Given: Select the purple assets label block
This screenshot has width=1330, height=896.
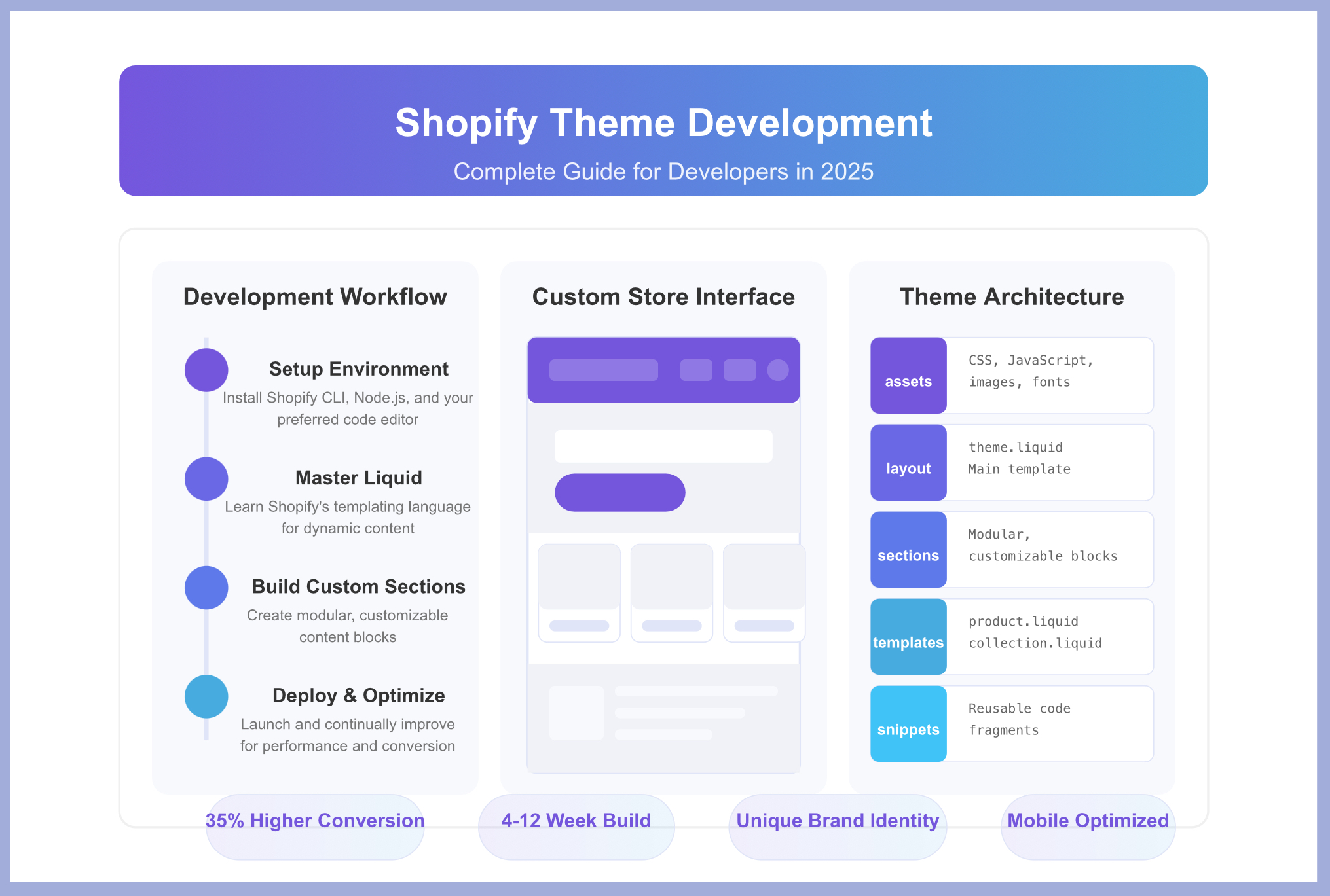Looking at the screenshot, I should coord(908,376).
